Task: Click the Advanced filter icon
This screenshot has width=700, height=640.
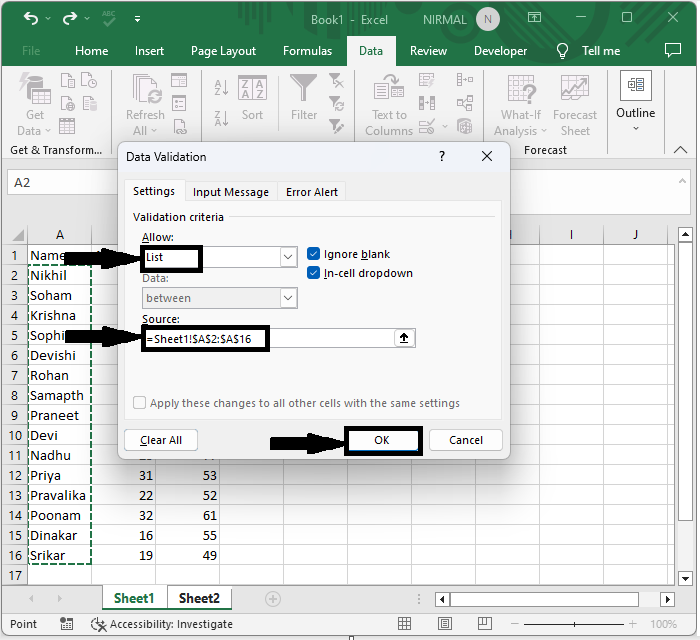Action: (x=336, y=126)
